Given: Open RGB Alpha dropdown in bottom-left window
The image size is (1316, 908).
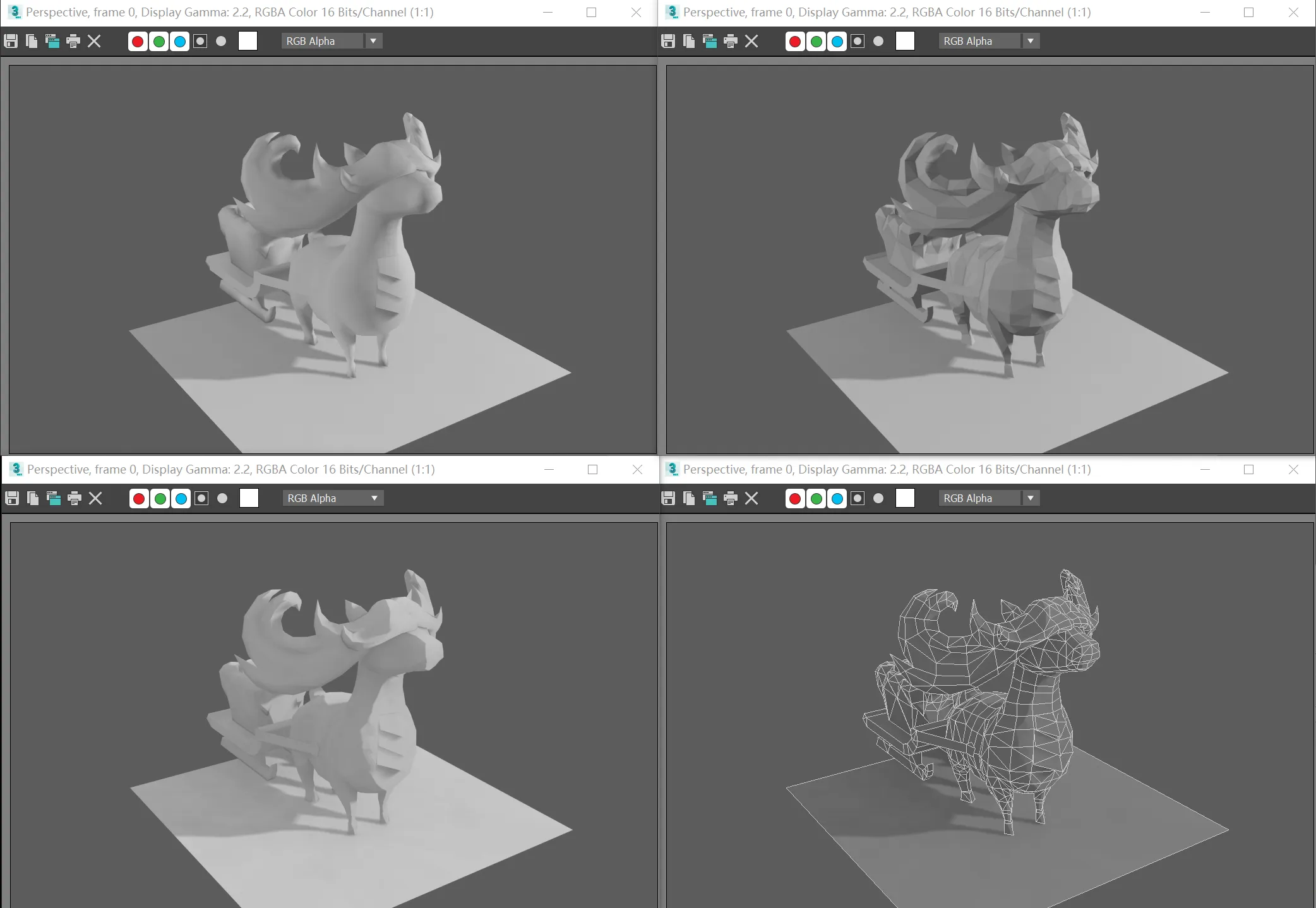Looking at the screenshot, I should click(333, 498).
